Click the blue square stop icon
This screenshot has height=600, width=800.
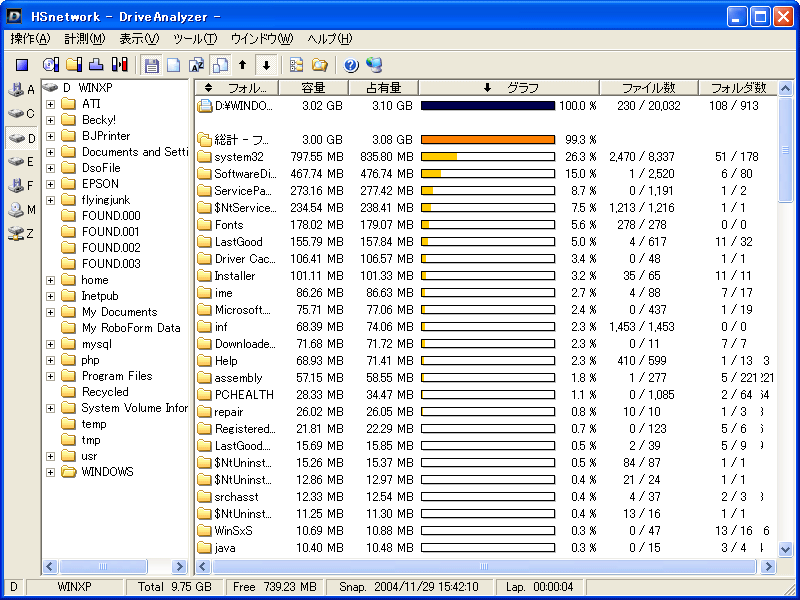(21, 65)
